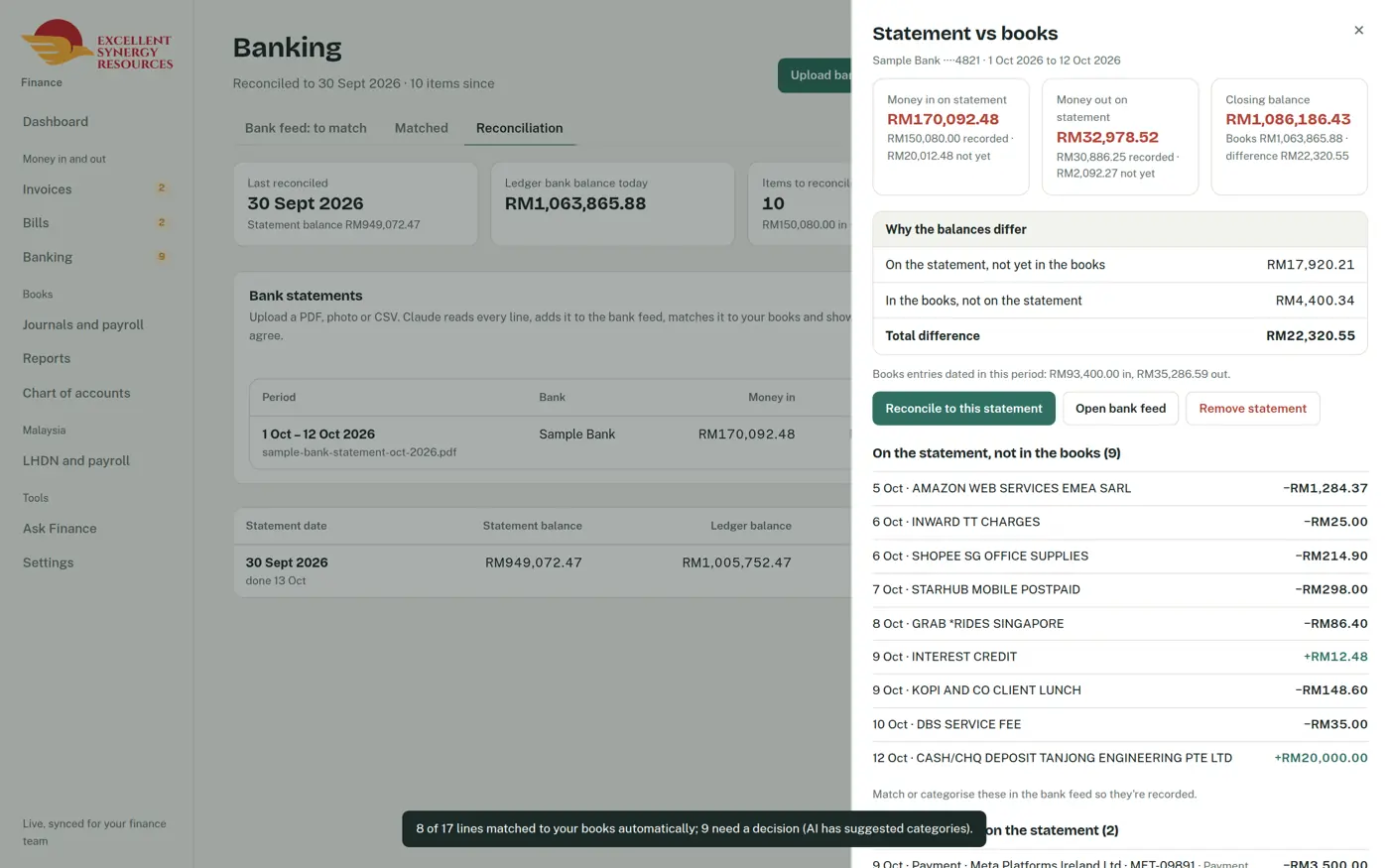The width and height of the screenshot is (1389, 868).
Task: Click the sample-bank-statement-oct-2026.pdf file name
Action: click(359, 452)
